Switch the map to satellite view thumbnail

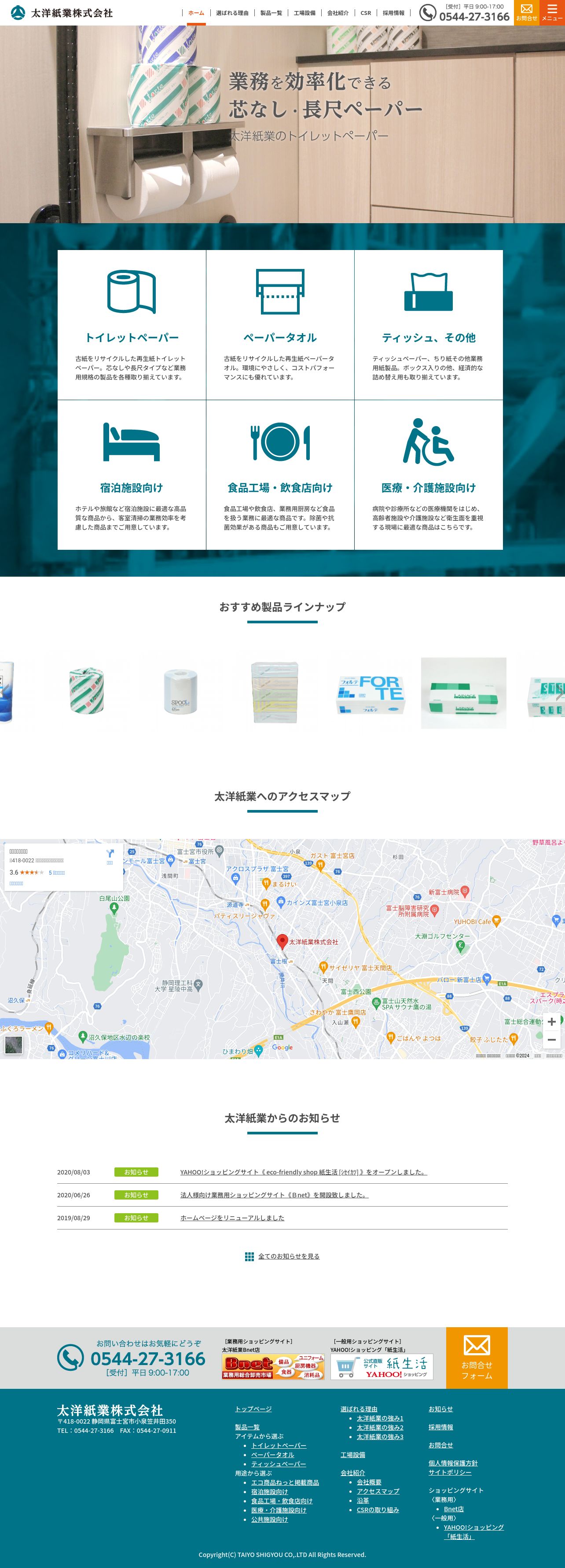point(13,1045)
